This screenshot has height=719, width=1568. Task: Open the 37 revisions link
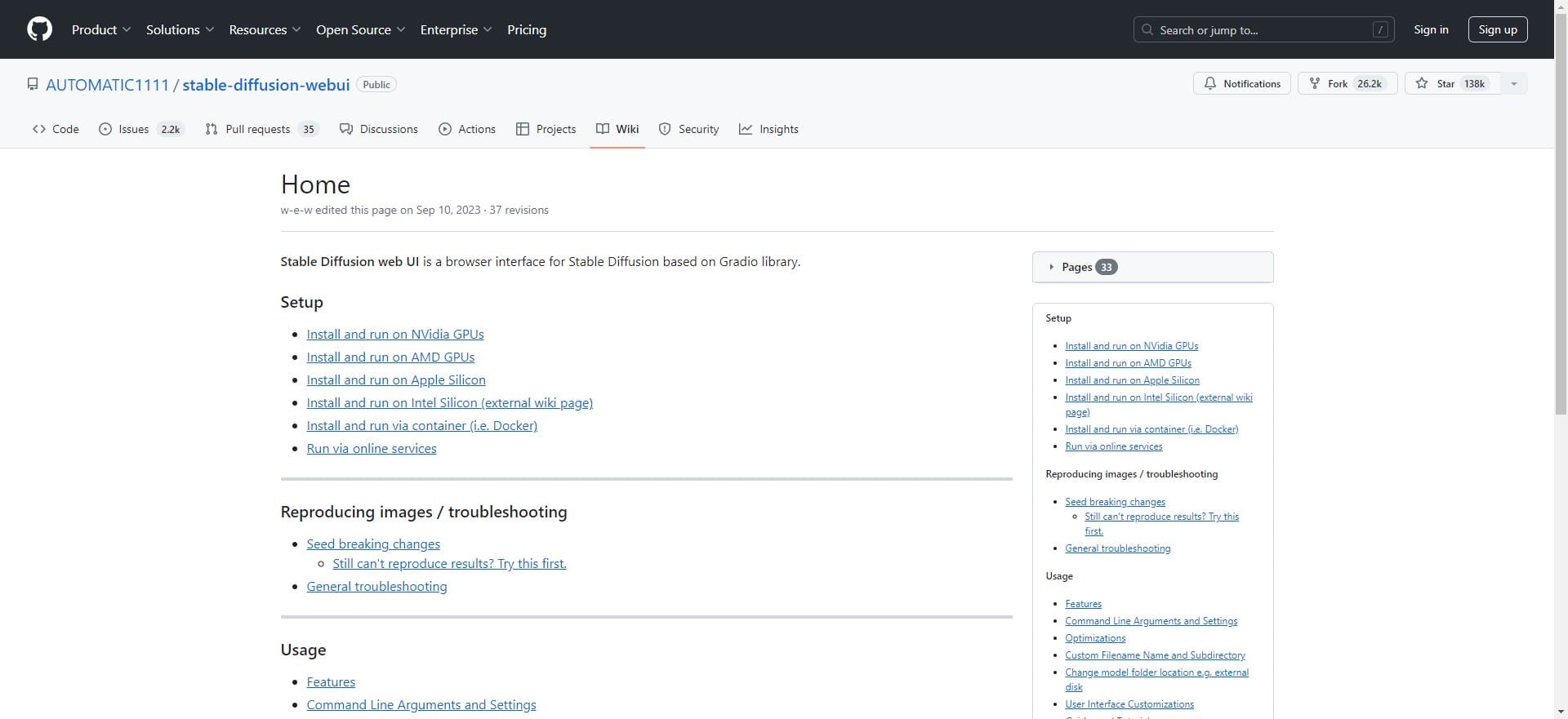(x=519, y=210)
